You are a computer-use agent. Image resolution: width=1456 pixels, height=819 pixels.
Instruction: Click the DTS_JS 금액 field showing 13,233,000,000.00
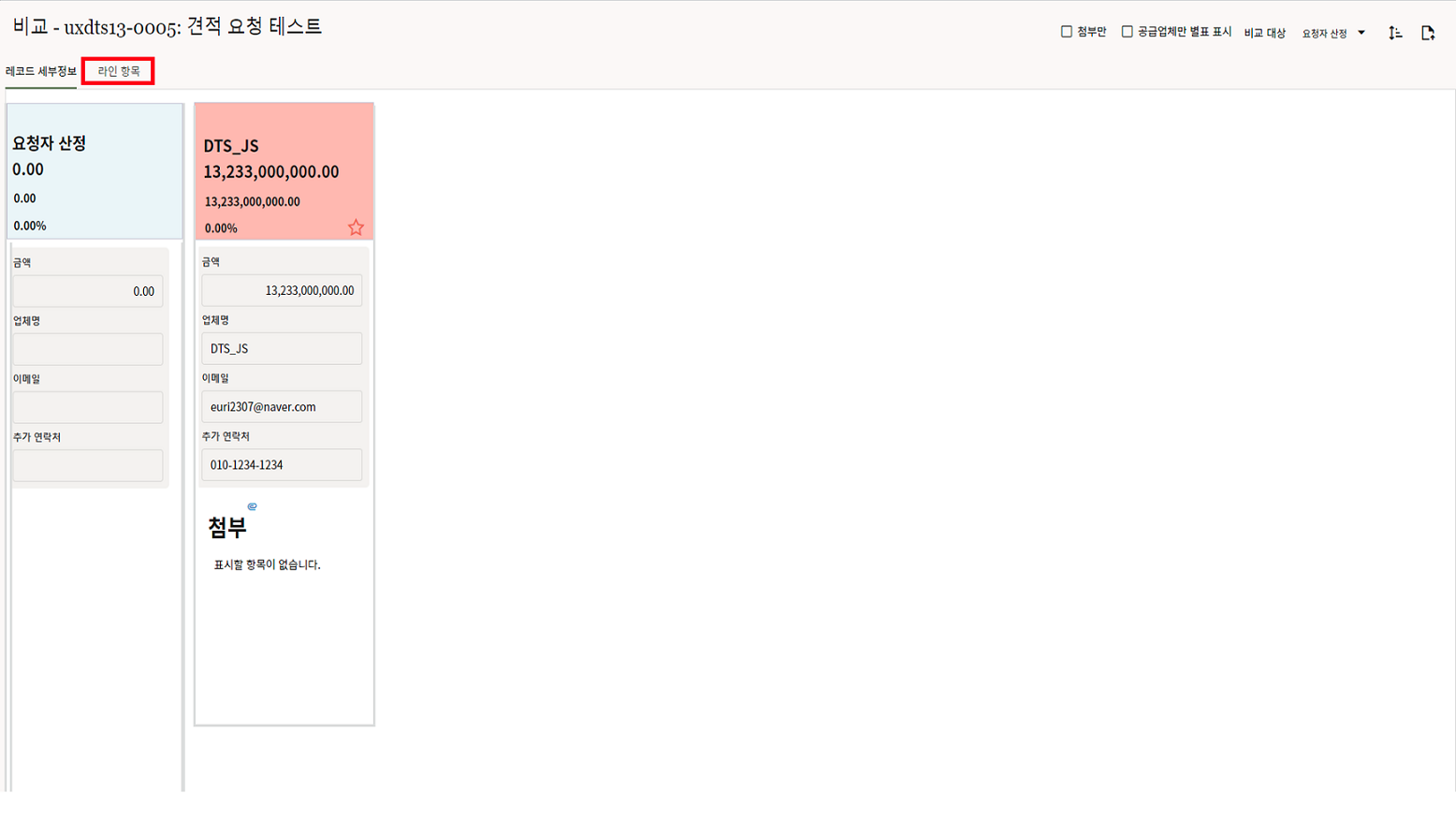pos(282,290)
